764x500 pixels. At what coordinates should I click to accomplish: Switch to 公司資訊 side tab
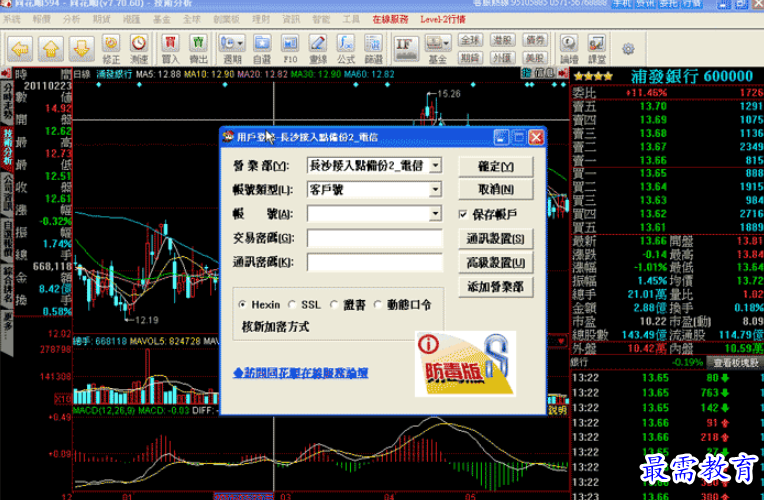coord(7,193)
